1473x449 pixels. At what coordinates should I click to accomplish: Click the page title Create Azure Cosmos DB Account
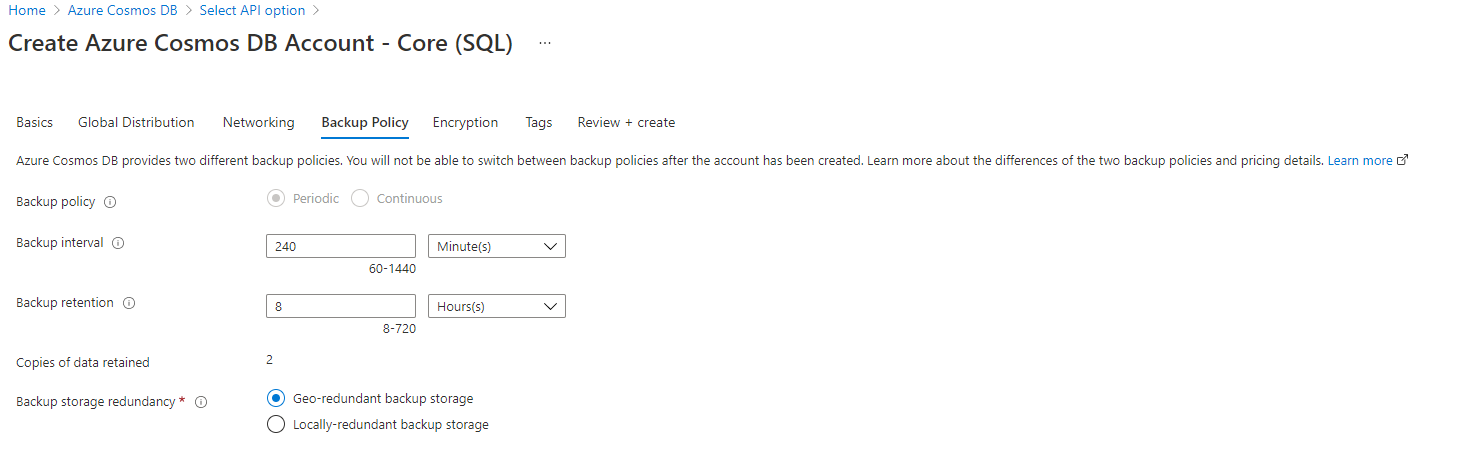[260, 44]
